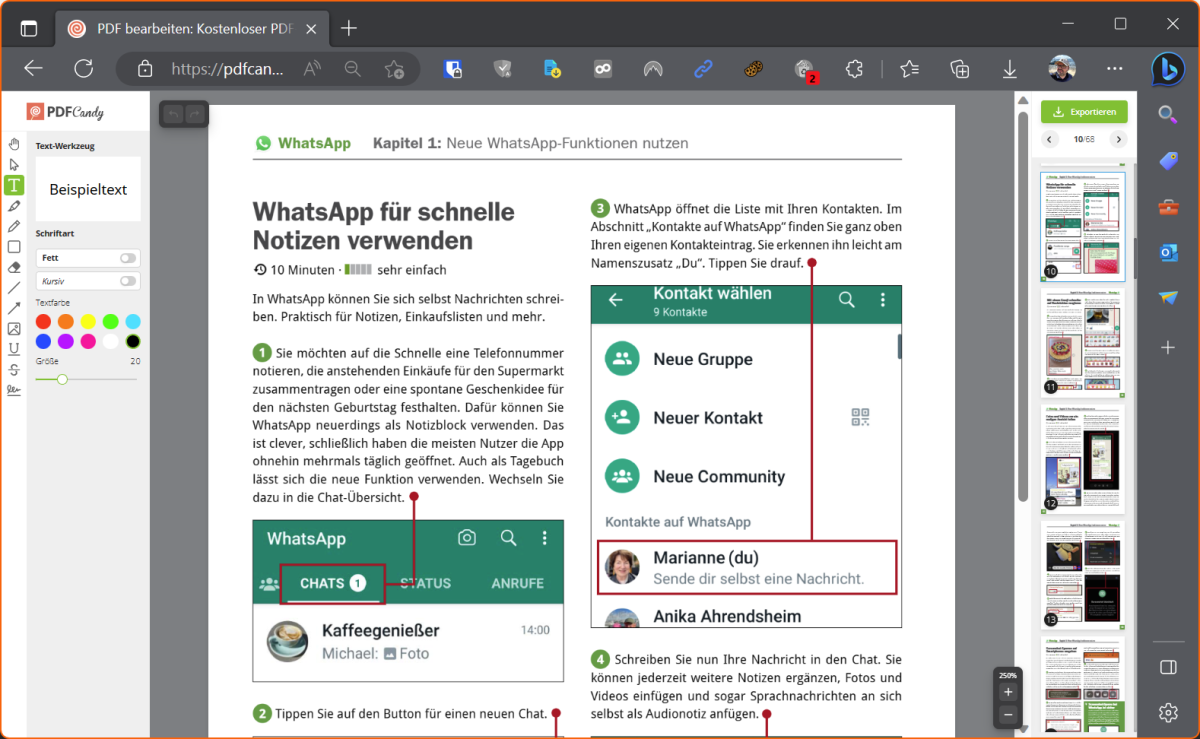Go to next page arrow
The height and width of the screenshot is (739, 1200).
point(1119,139)
